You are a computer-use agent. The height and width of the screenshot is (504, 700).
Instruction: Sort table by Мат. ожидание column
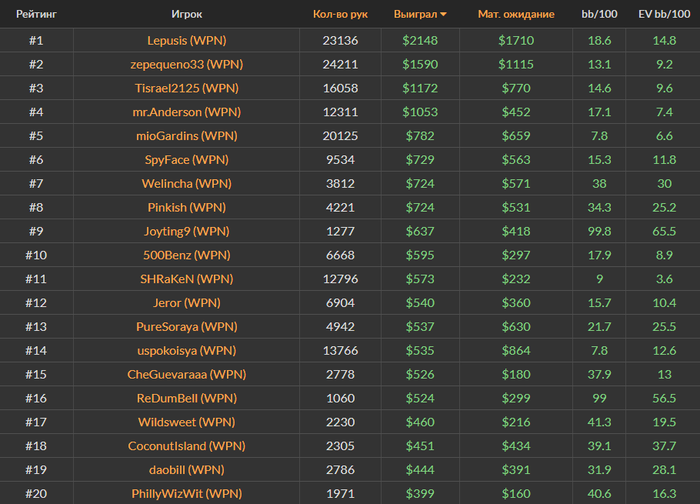coord(516,15)
